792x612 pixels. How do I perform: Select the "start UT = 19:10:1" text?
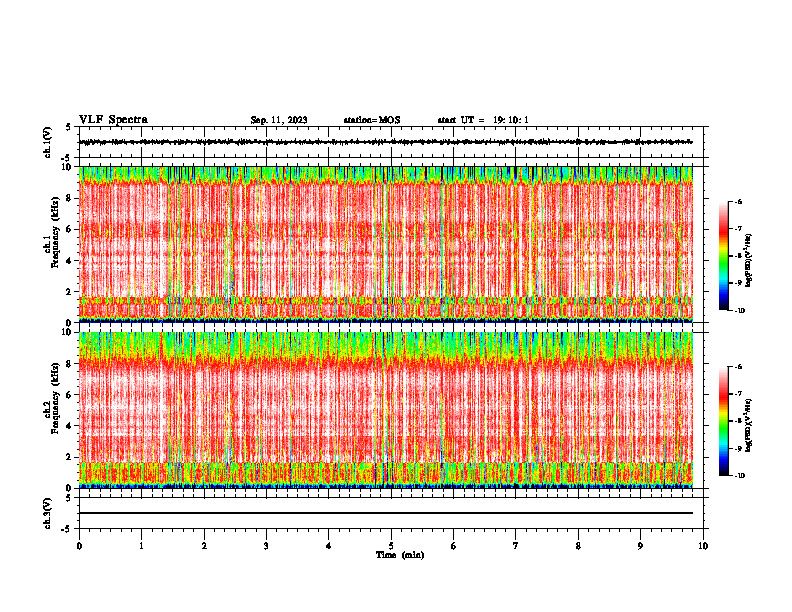point(483,120)
